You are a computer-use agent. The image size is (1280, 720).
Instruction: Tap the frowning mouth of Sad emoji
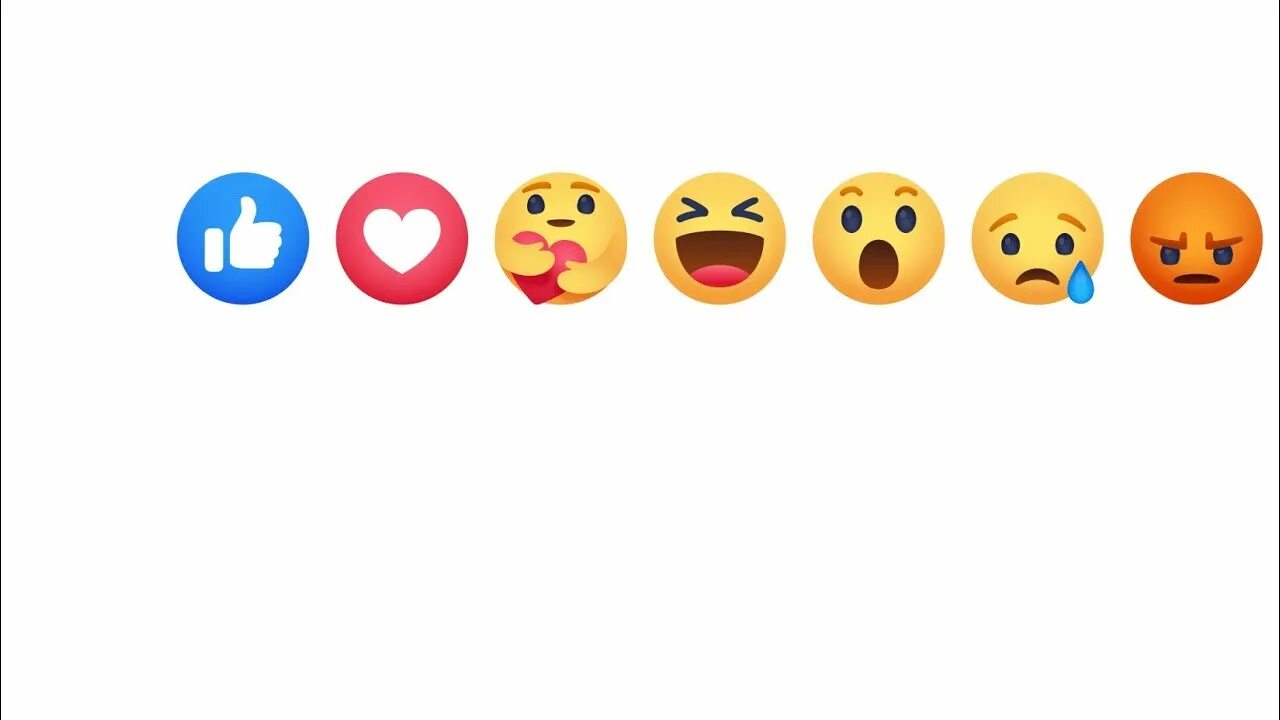click(1038, 276)
